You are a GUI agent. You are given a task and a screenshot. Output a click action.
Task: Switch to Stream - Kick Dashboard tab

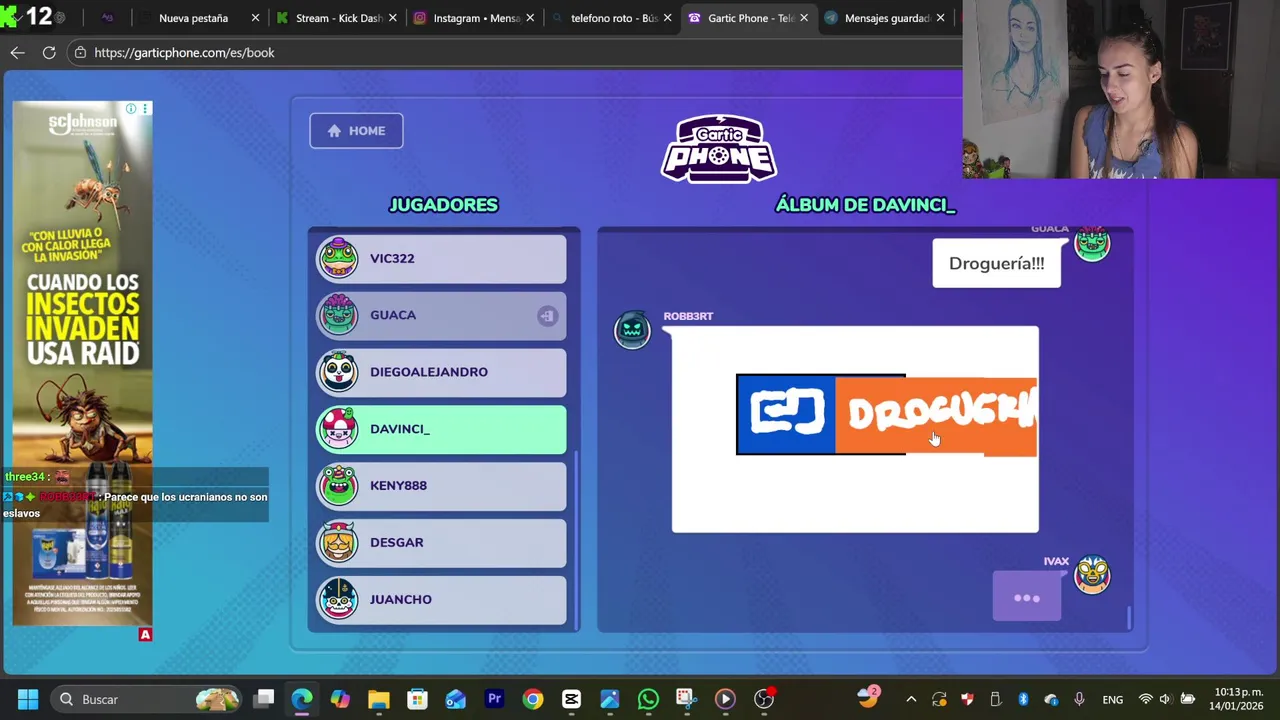point(338,18)
